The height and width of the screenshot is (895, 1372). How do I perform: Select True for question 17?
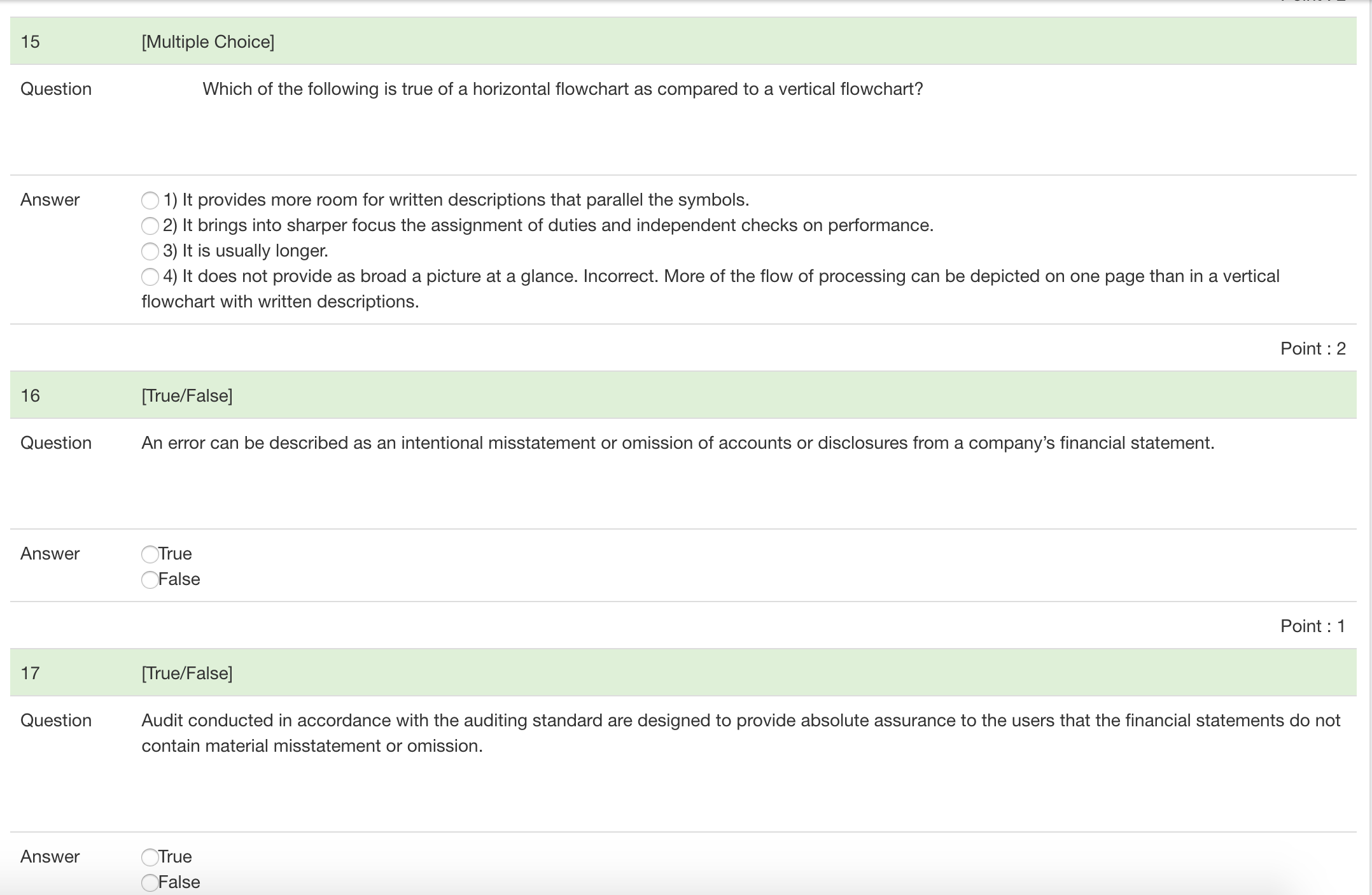(150, 857)
